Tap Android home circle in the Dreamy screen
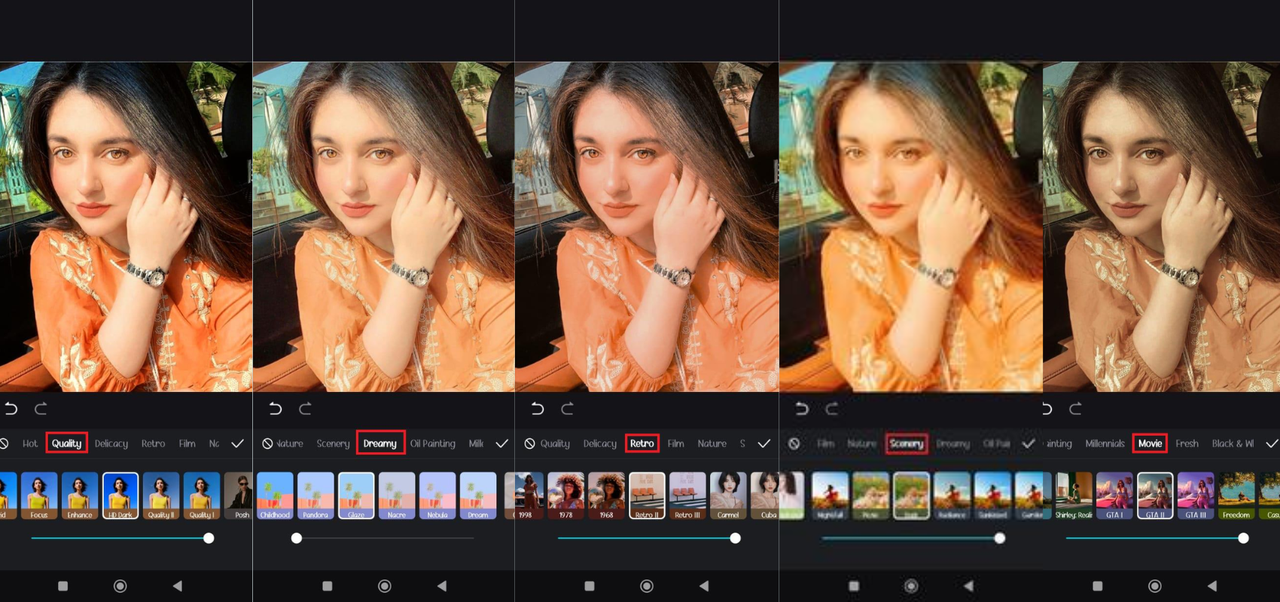 [384, 586]
